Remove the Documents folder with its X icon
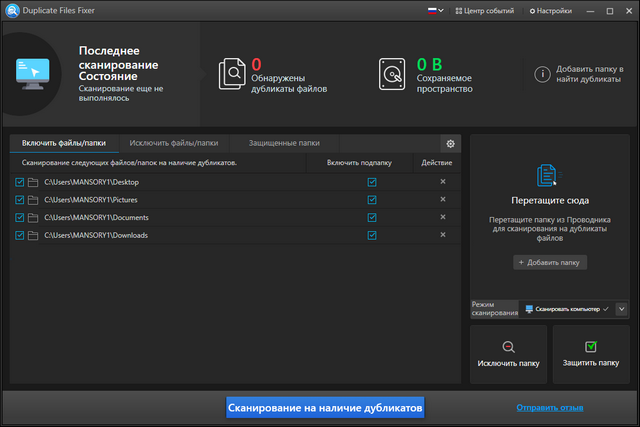The width and height of the screenshot is (640, 427). [x=443, y=217]
